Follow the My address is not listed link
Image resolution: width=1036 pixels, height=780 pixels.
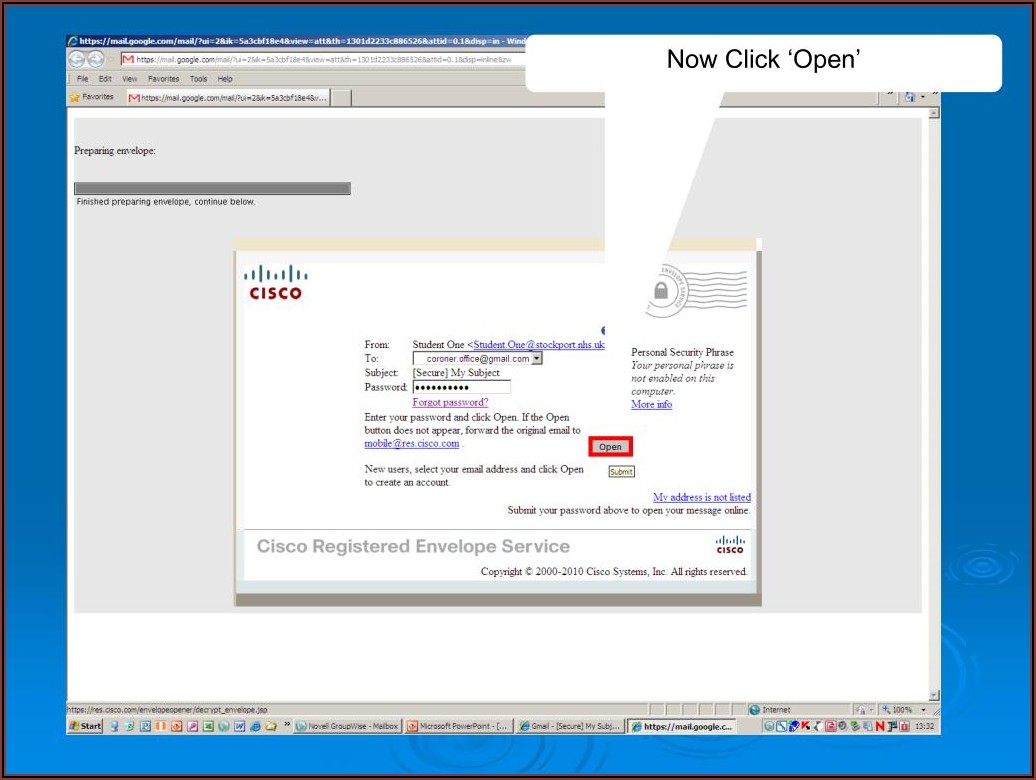point(701,497)
